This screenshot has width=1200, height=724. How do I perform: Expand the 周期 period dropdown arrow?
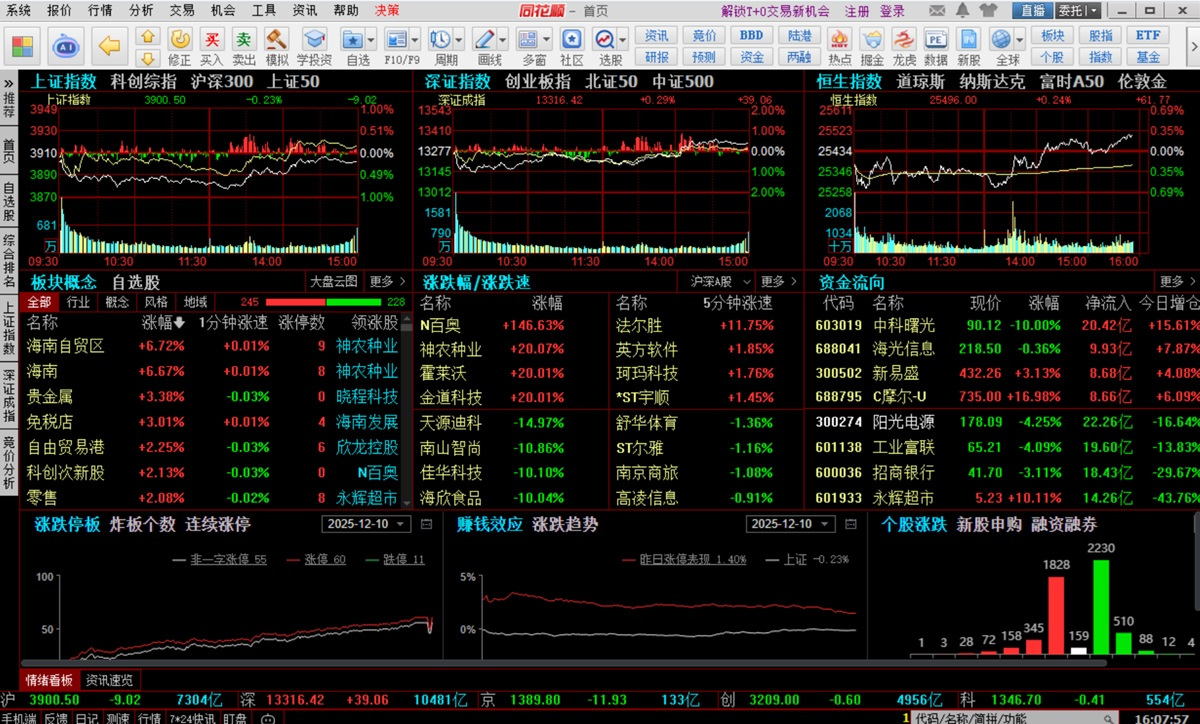457,40
